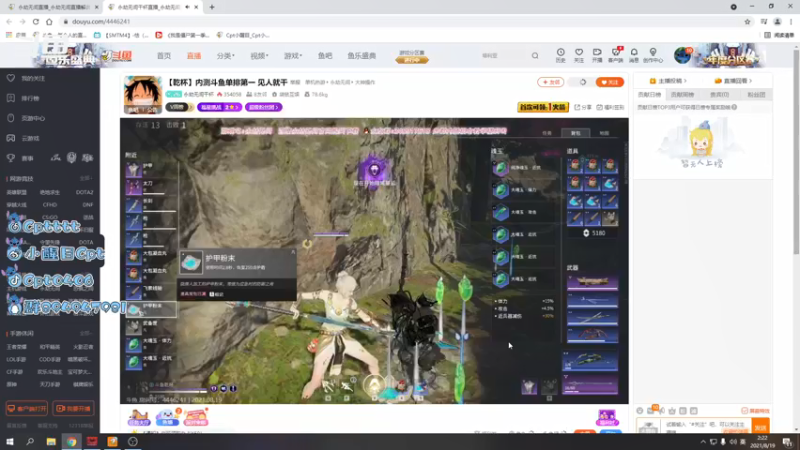800x450 pixels.
Task: Click the 任务大厅 icon below the video
Action: [138, 417]
